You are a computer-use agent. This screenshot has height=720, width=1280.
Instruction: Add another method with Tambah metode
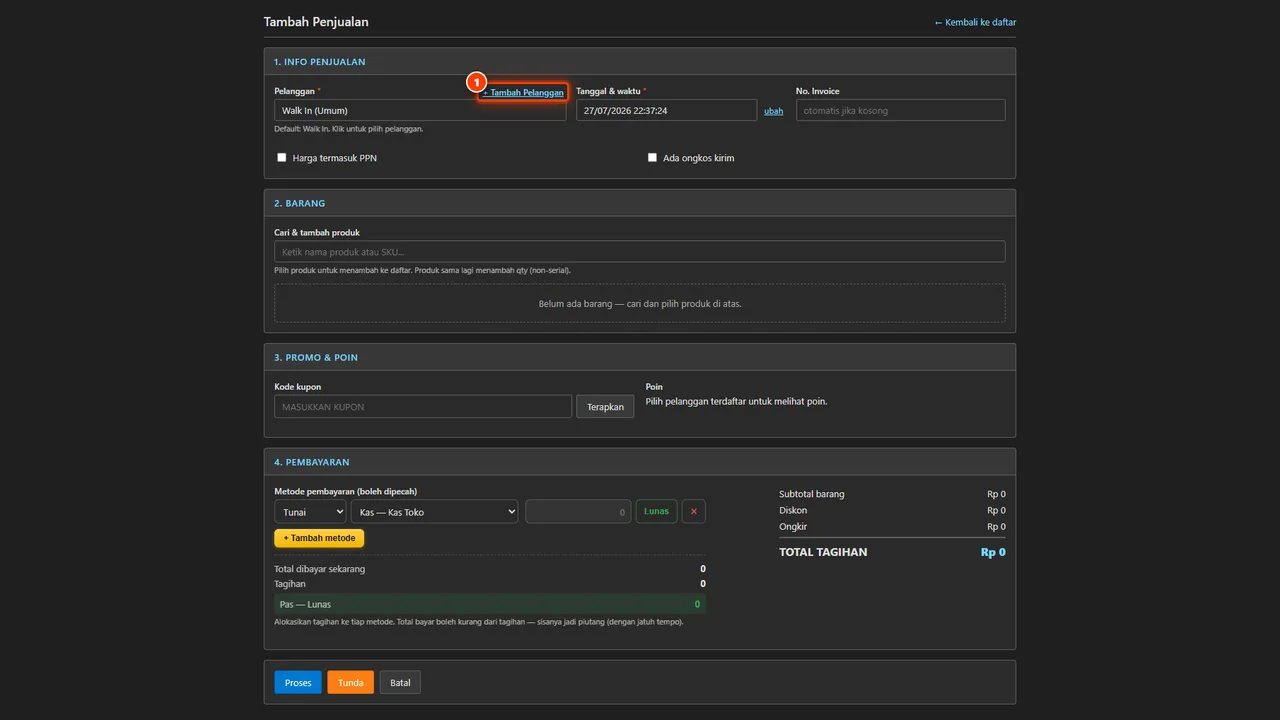click(x=319, y=538)
